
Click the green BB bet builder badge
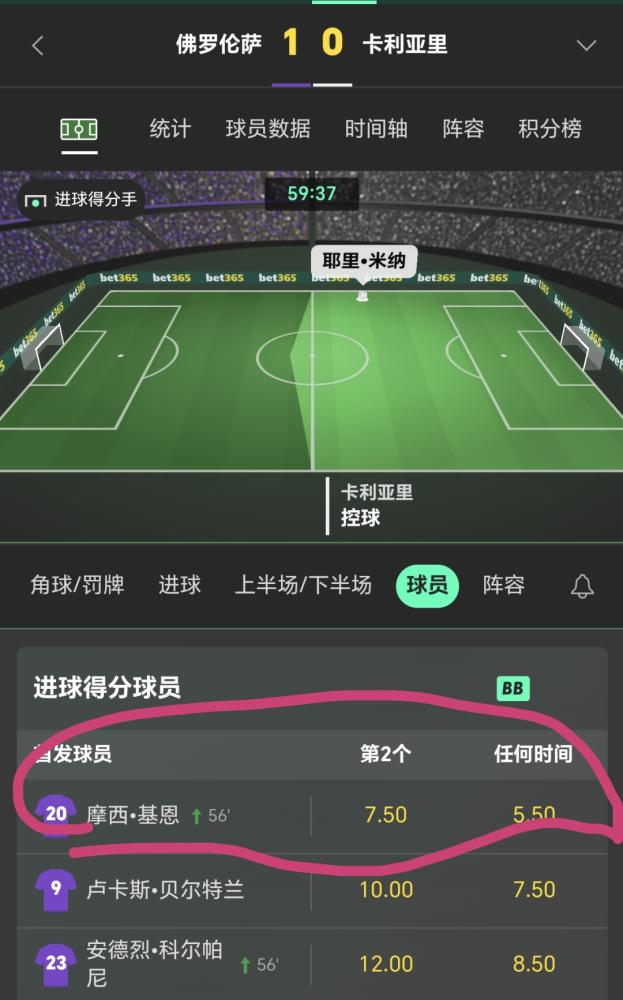[513, 688]
